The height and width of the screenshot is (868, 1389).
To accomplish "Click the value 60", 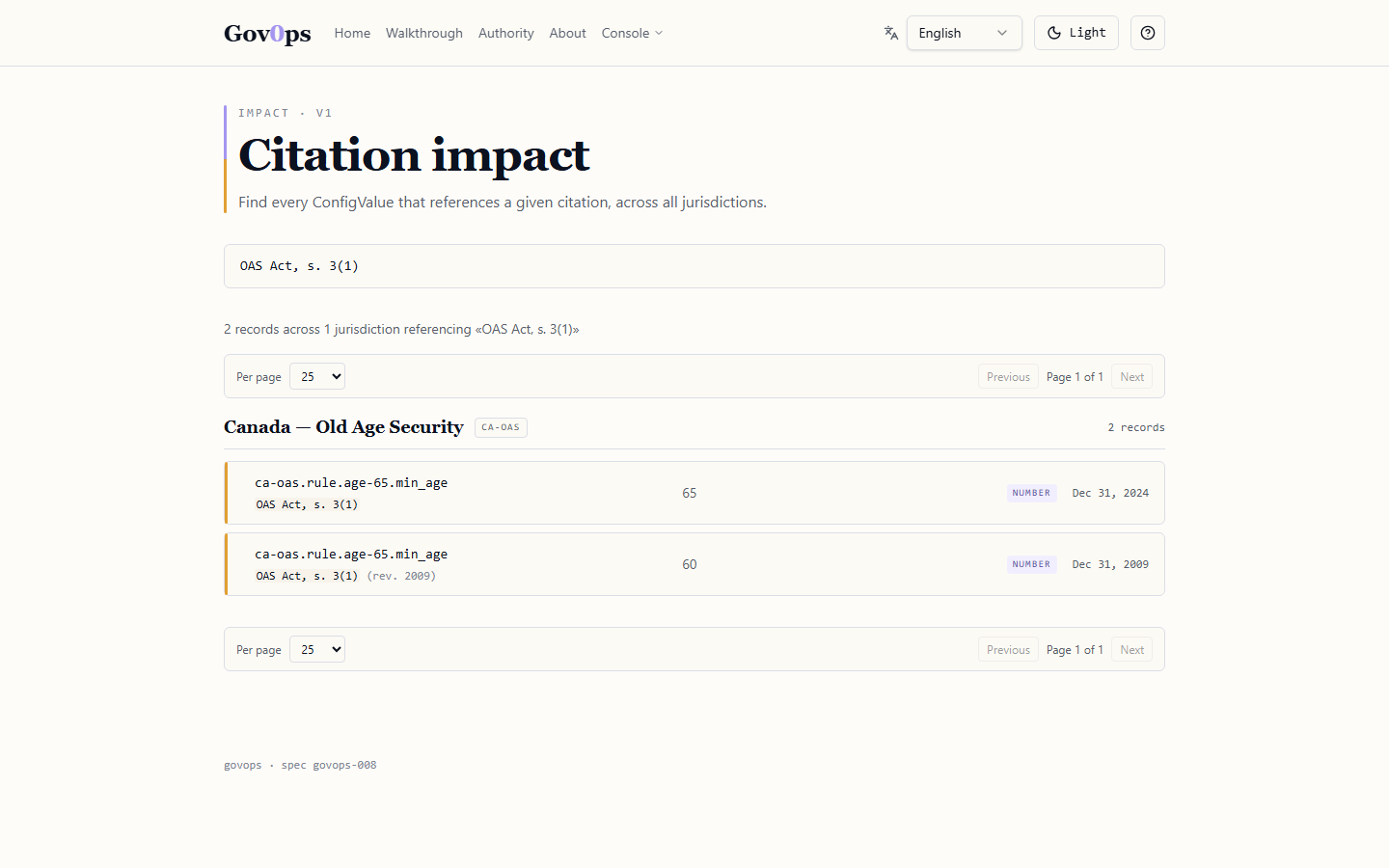I will click(x=690, y=564).
